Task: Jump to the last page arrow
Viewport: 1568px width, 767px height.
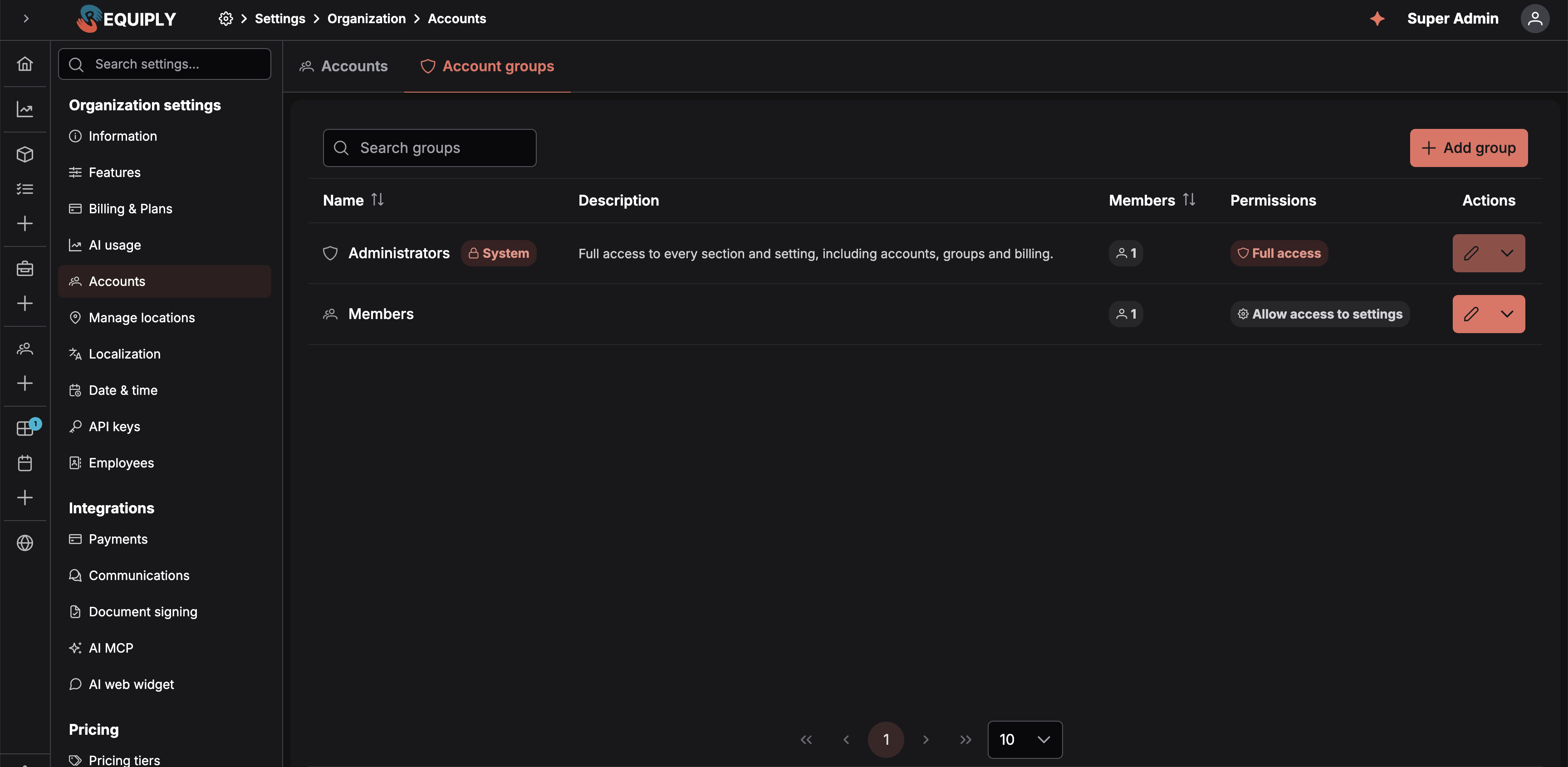Action: (965, 740)
